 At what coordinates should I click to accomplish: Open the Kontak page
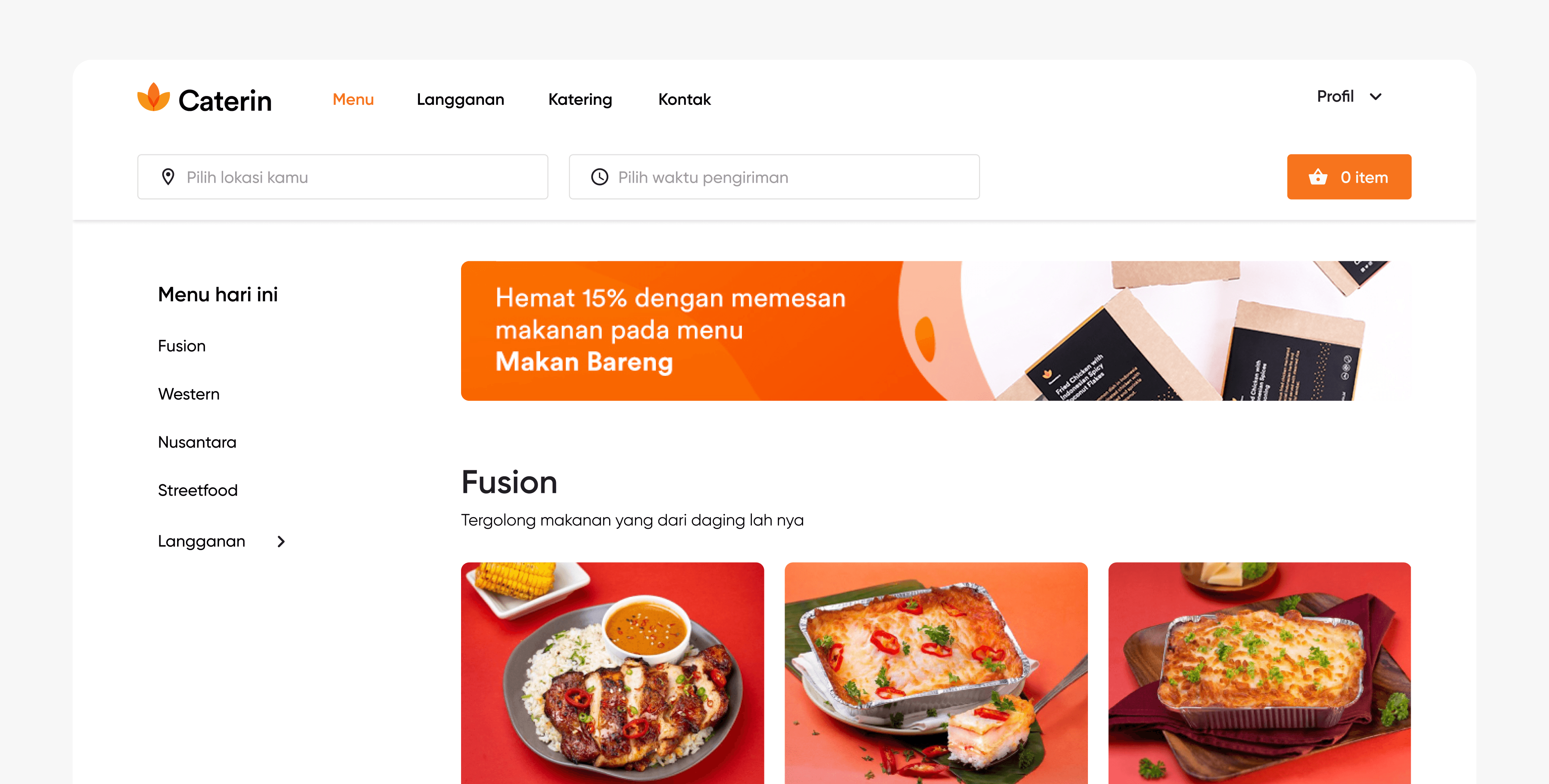684,99
